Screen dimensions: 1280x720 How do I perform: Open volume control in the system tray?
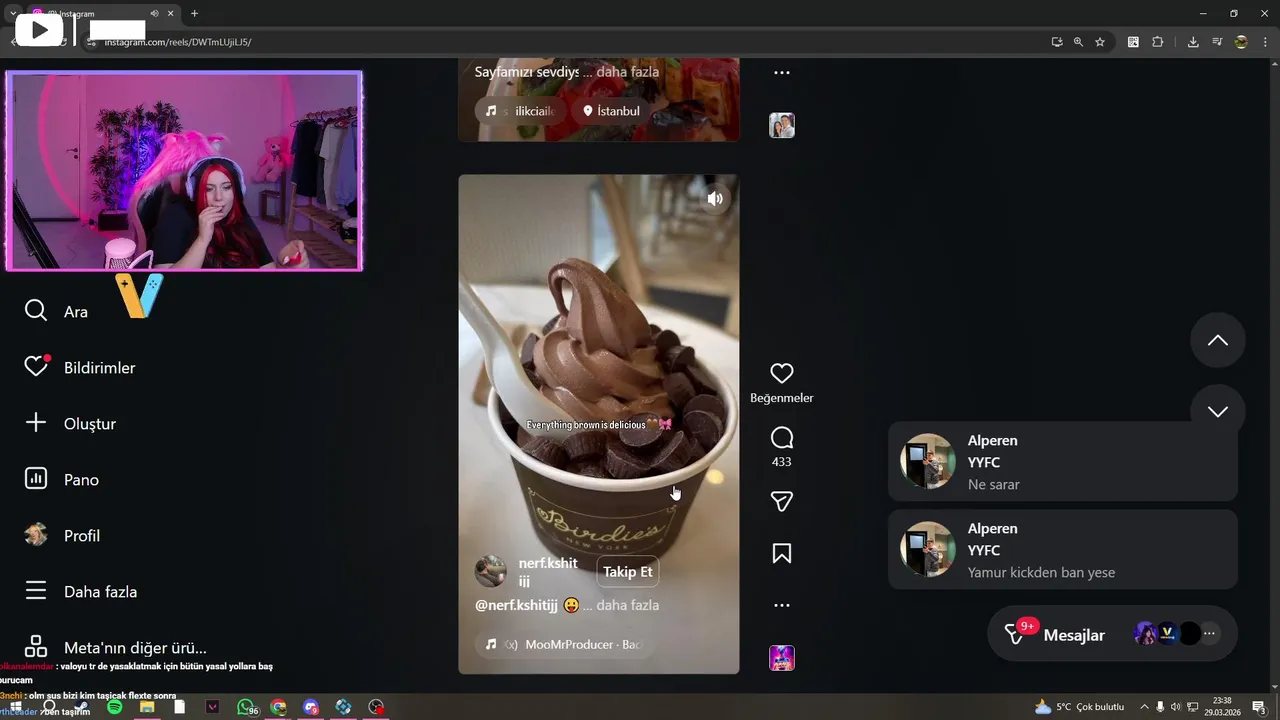(x=1175, y=707)
